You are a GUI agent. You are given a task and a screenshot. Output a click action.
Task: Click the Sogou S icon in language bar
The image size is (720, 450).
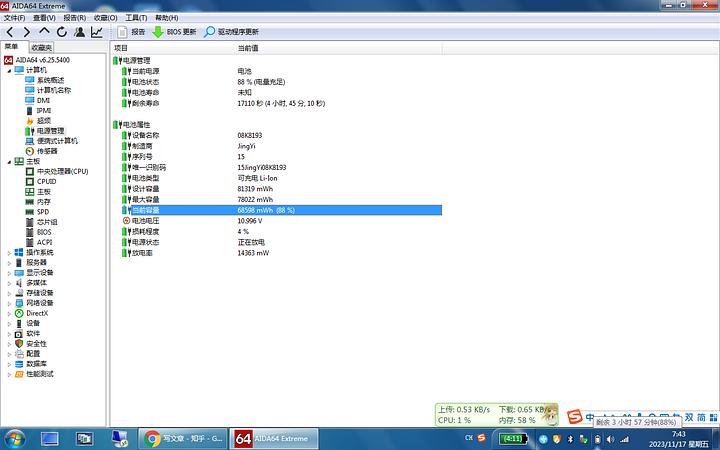pos(574,417)
